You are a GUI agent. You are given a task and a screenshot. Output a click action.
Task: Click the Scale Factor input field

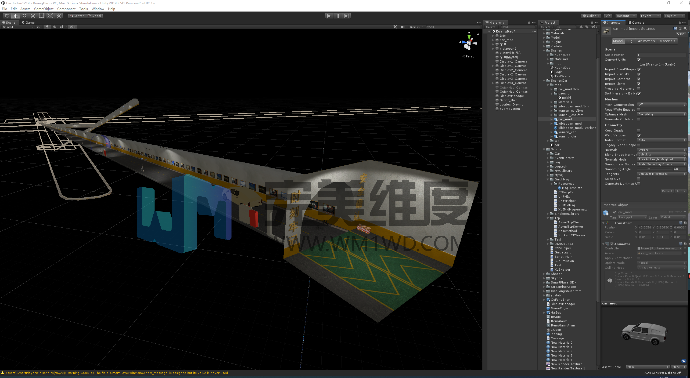click(x=661, y=55)
